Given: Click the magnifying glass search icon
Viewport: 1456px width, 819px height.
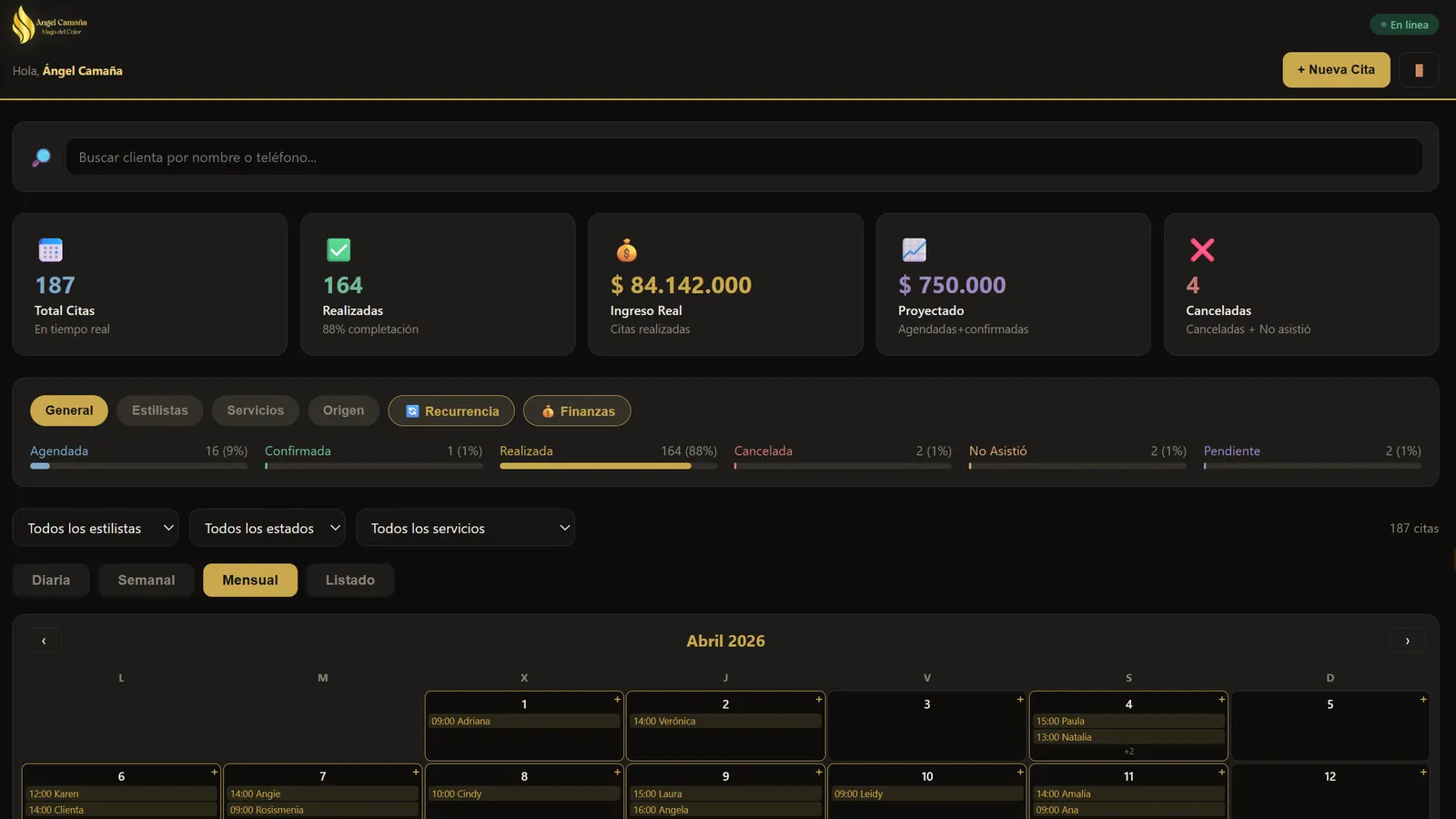Looking at the screenshot, I should pos(41,157).
